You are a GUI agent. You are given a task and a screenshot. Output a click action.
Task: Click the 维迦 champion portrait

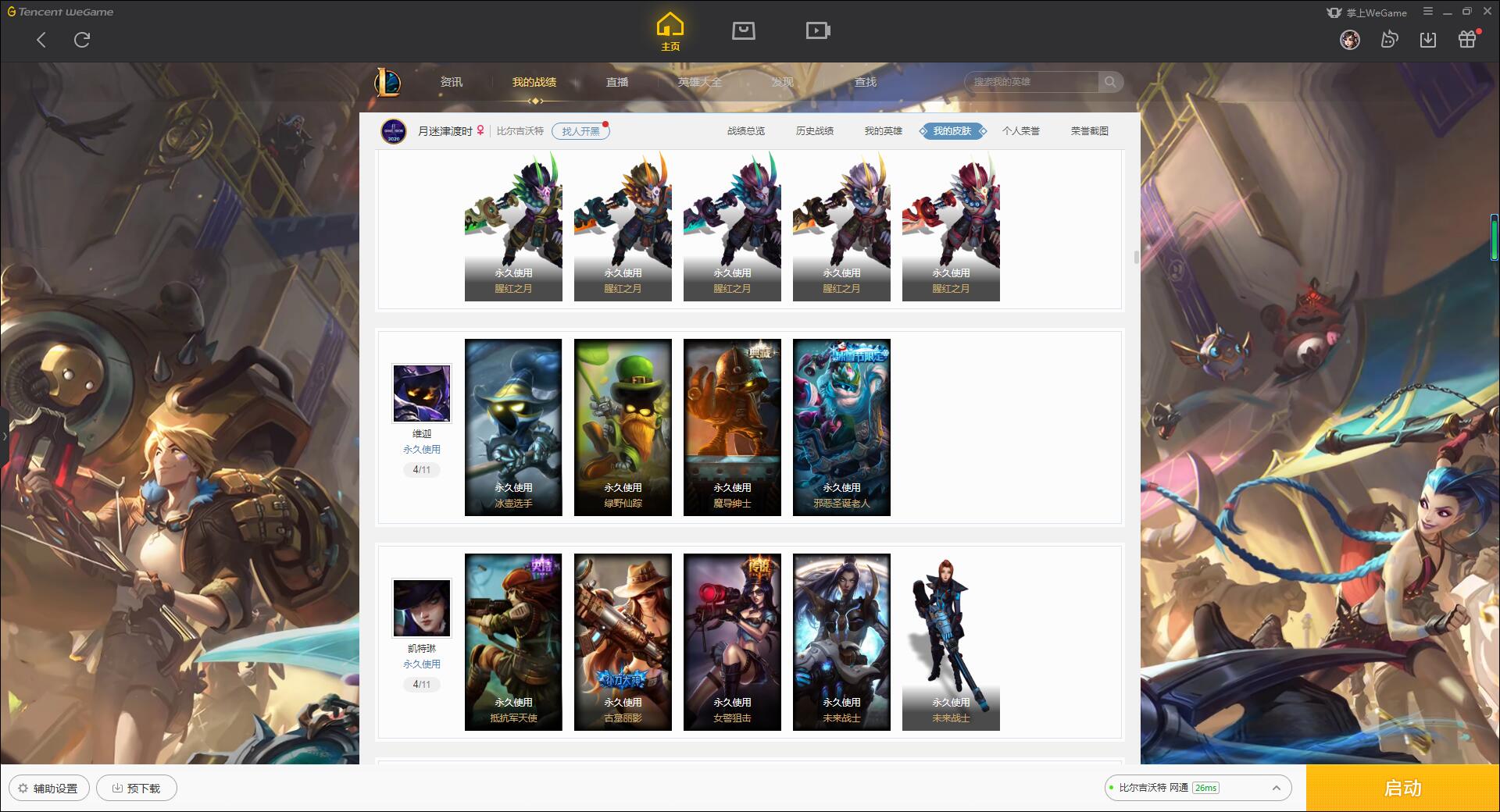tap(422, 394)
